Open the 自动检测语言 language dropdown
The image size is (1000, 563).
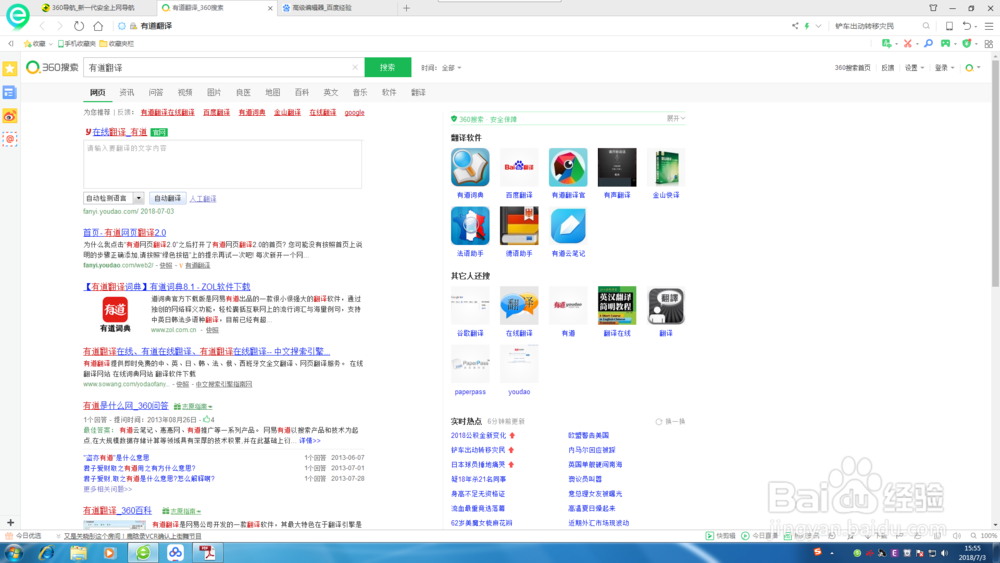point(114,198)
